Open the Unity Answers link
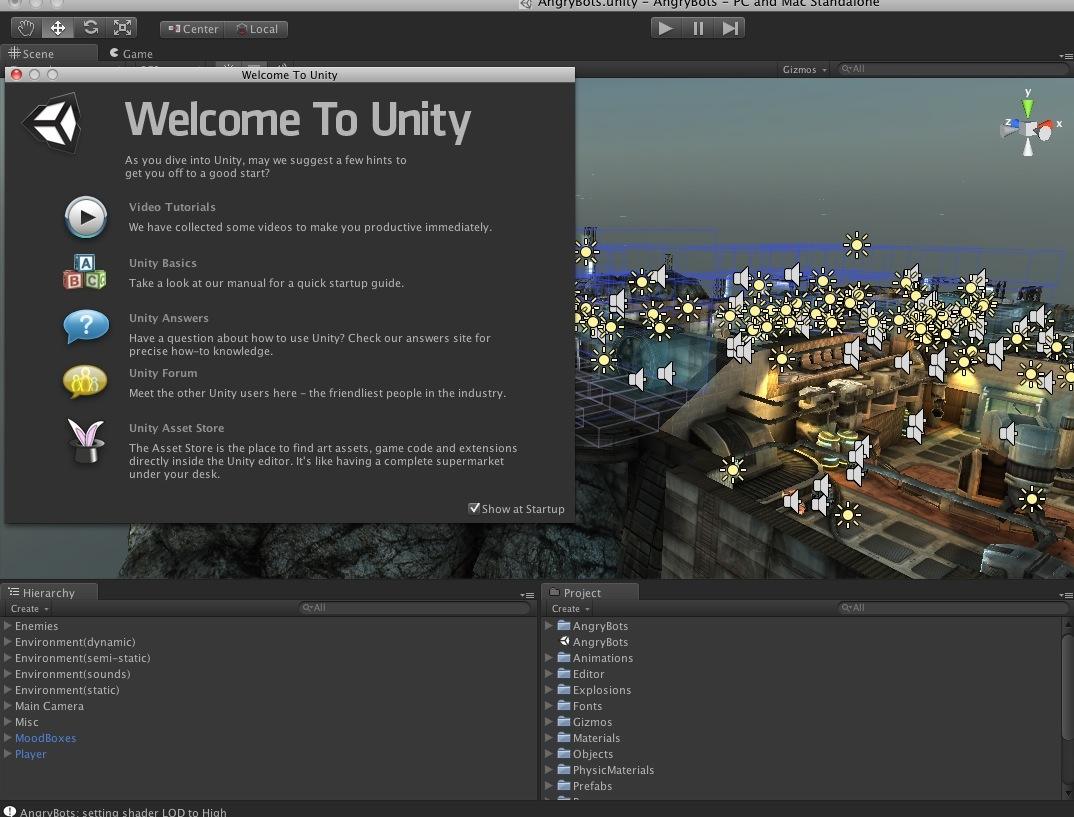This screenshot has width=1074, height=817. click(168, 318)
